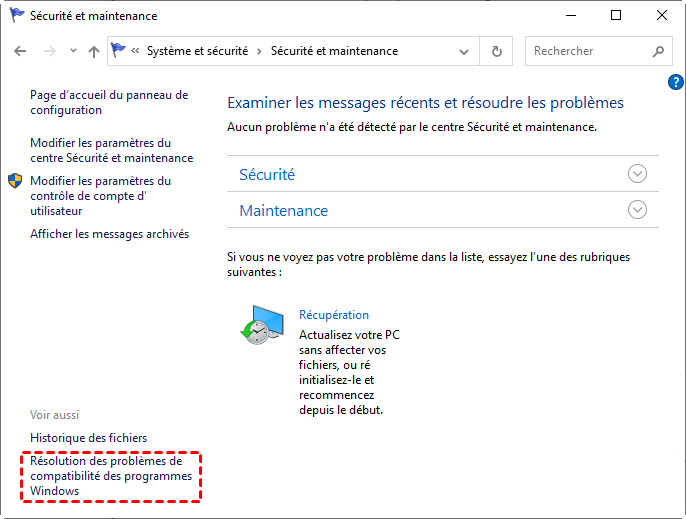Minimize the Sécurité et maintenance window
Viewport: 686px width, 519px height.
coord(571,15)
